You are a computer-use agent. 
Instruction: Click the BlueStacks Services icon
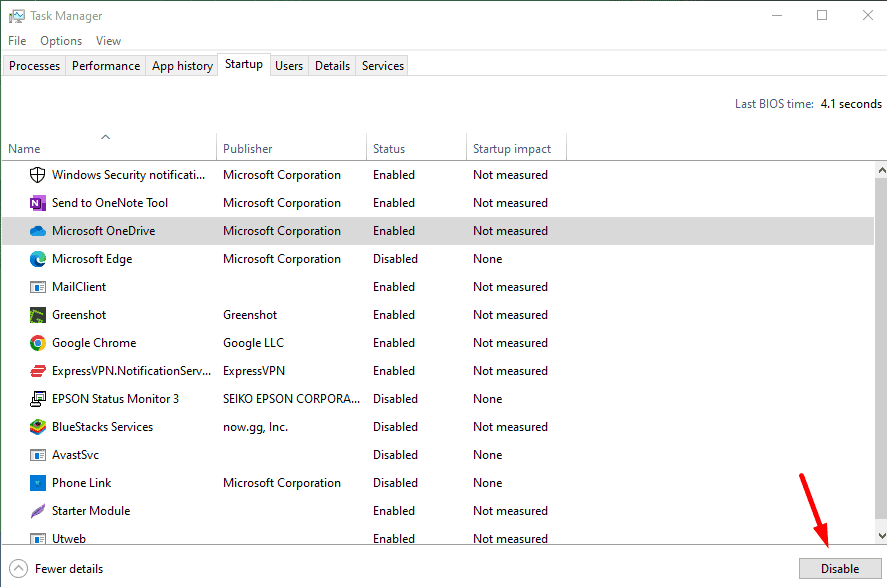pyautogui.click(x=37, y=427)
